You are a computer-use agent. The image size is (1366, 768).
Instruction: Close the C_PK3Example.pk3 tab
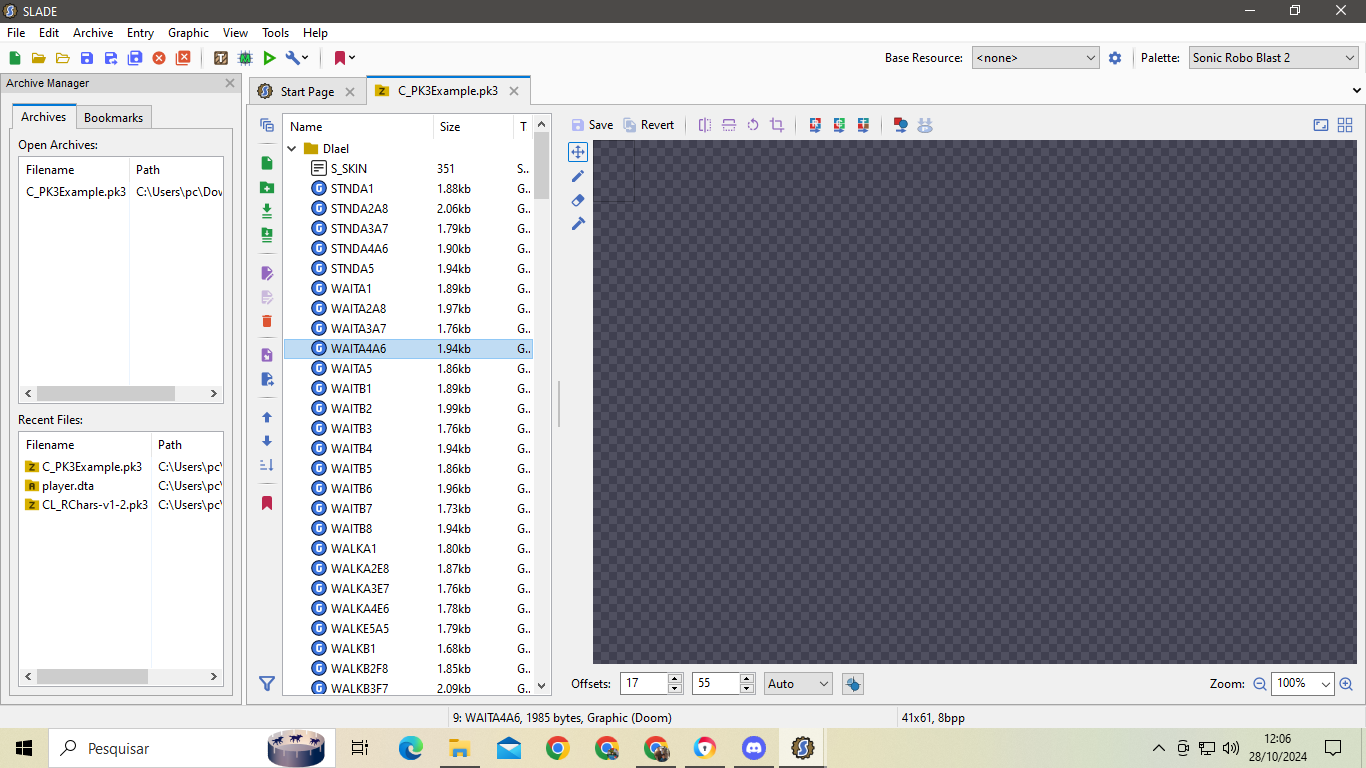[x=514, y=91]
